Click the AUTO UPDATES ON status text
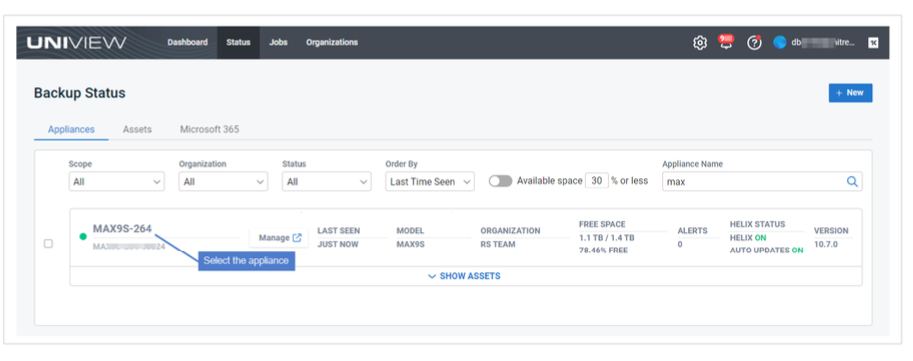 point(767,250)
